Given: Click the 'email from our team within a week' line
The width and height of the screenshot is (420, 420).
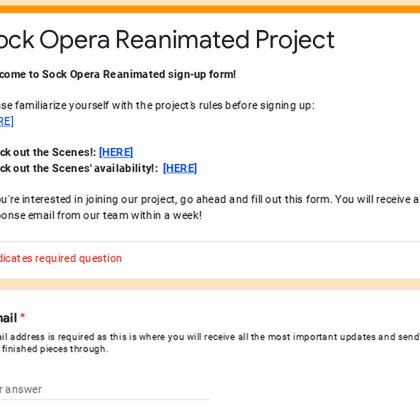Looking at the screenshot, I should [x=101, y=215].
